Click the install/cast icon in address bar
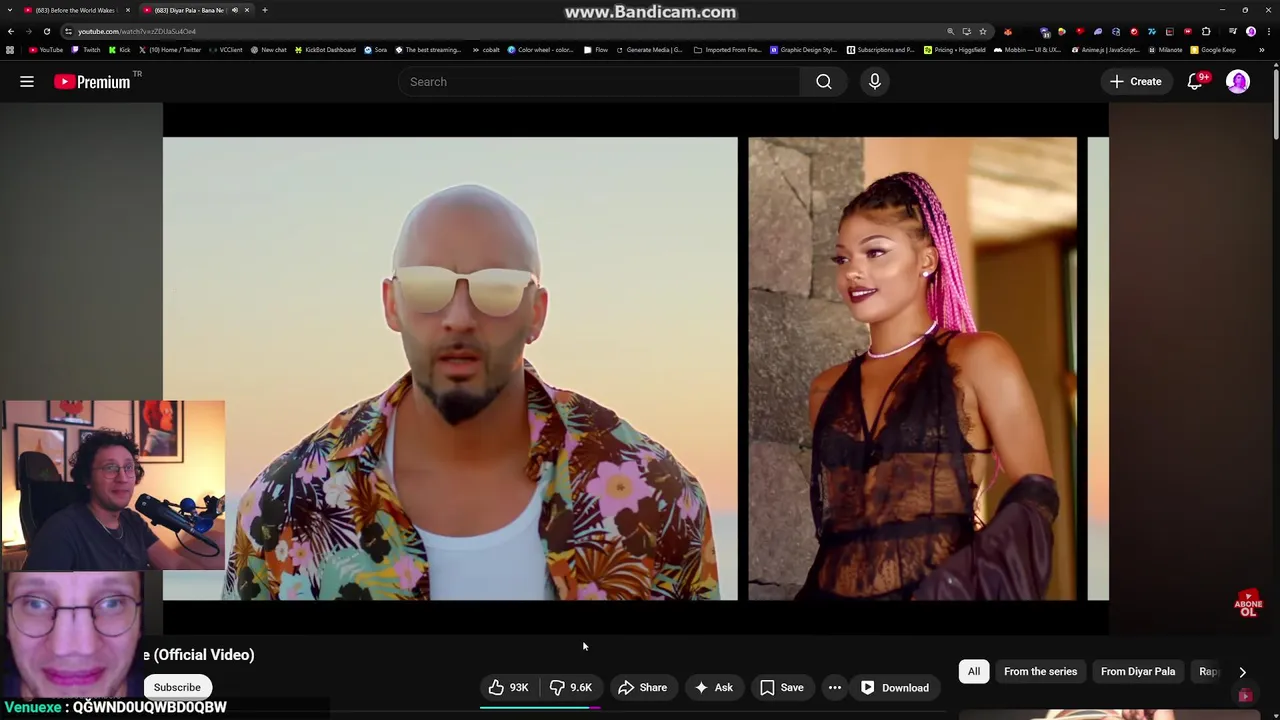Viewport: 1280px width, 720px height. (x=967, y=31)
